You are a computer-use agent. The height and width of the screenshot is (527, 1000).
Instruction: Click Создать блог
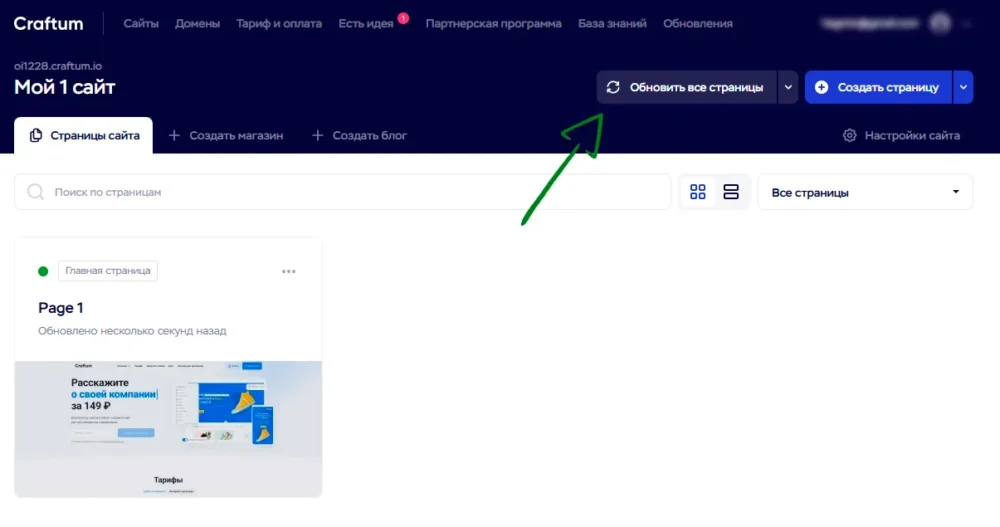coord(359,135)
